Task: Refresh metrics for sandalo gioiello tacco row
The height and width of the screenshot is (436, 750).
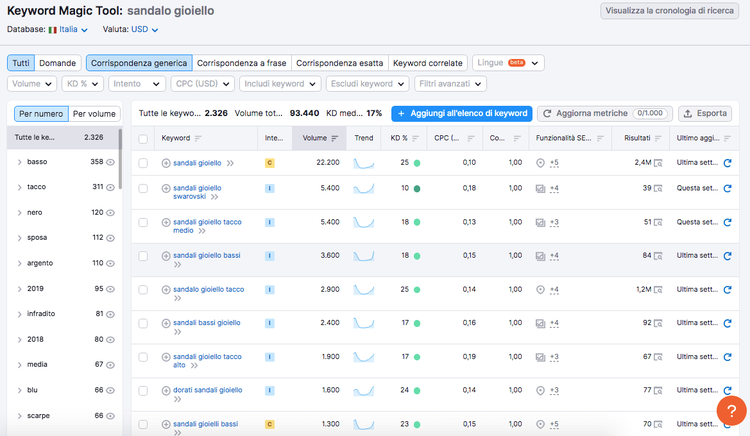Action: click(x=727, y=290)
